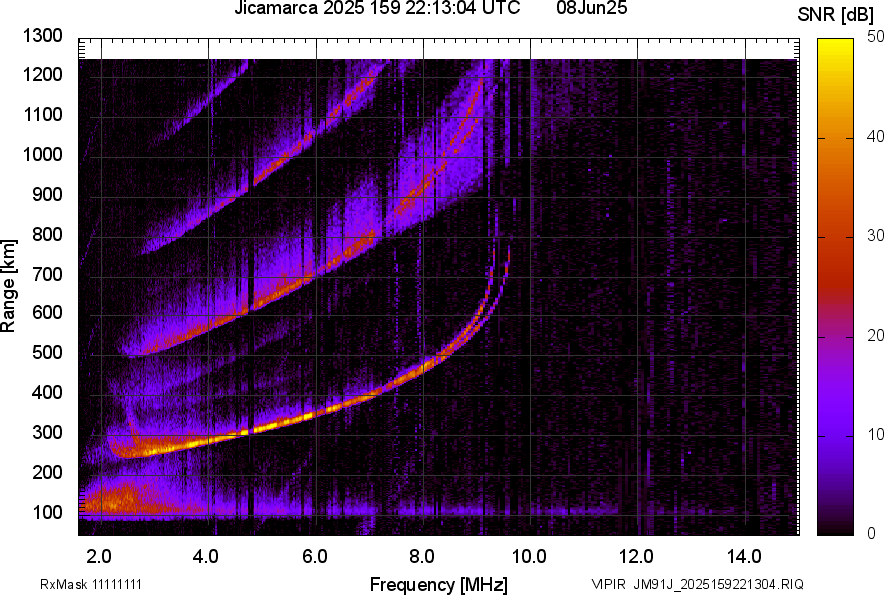Click the 2.0 MHz frequency axis label

point(99,557)
